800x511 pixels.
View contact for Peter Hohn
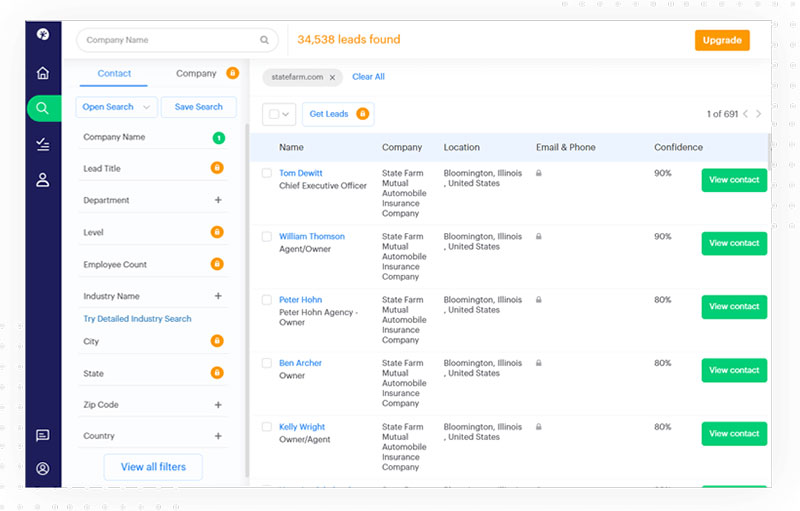pyautogui.click(x=734, y=306)
